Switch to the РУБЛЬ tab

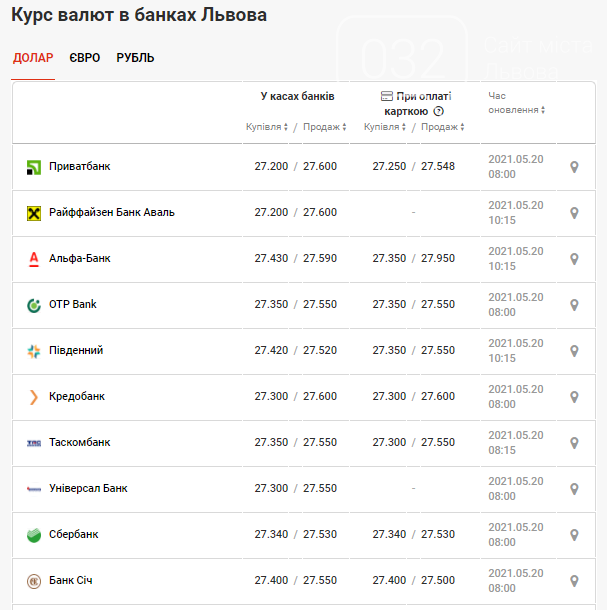coord(135,58)
